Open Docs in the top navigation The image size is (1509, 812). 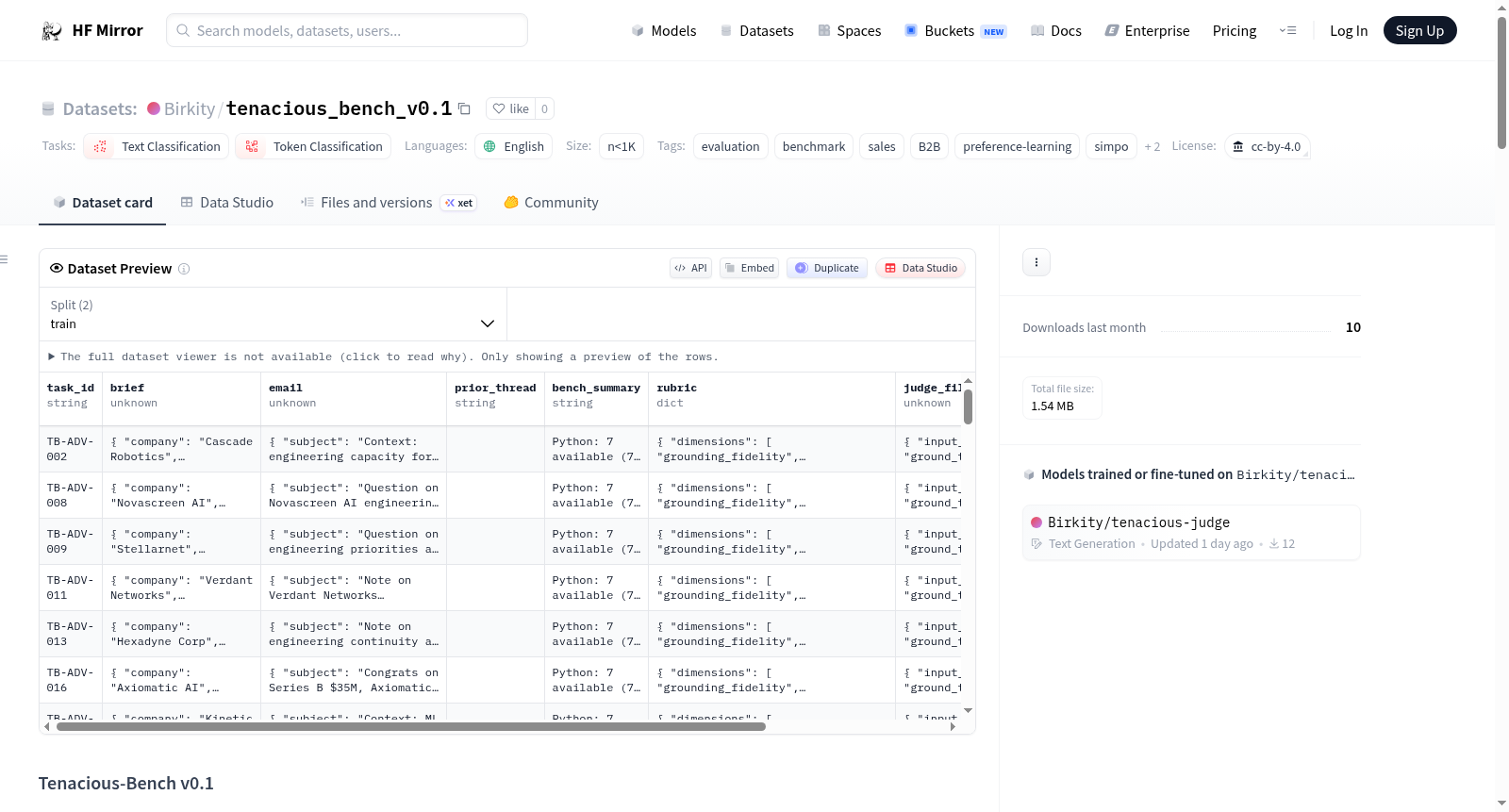point(1056,31)
